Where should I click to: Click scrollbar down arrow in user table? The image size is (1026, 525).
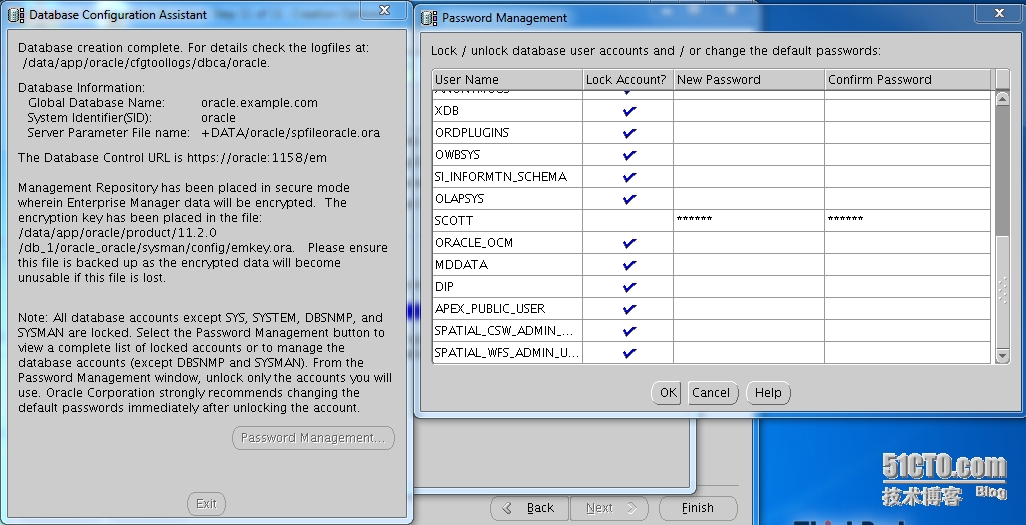[x=1002, y=355]
